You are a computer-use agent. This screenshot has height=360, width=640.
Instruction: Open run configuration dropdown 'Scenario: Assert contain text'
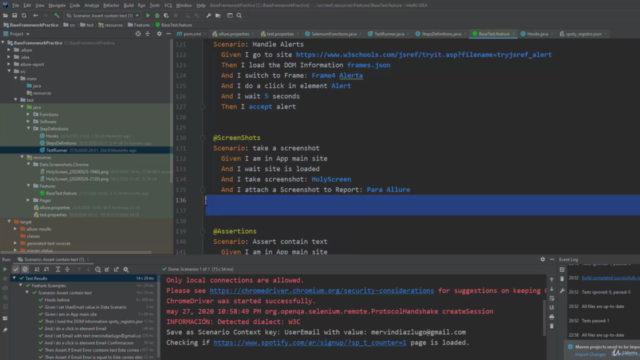point(103,16)
